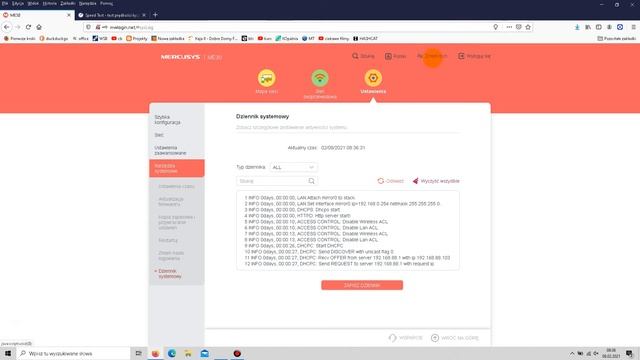
Task: Click the taskbar clock
Action: pos(611,353)
